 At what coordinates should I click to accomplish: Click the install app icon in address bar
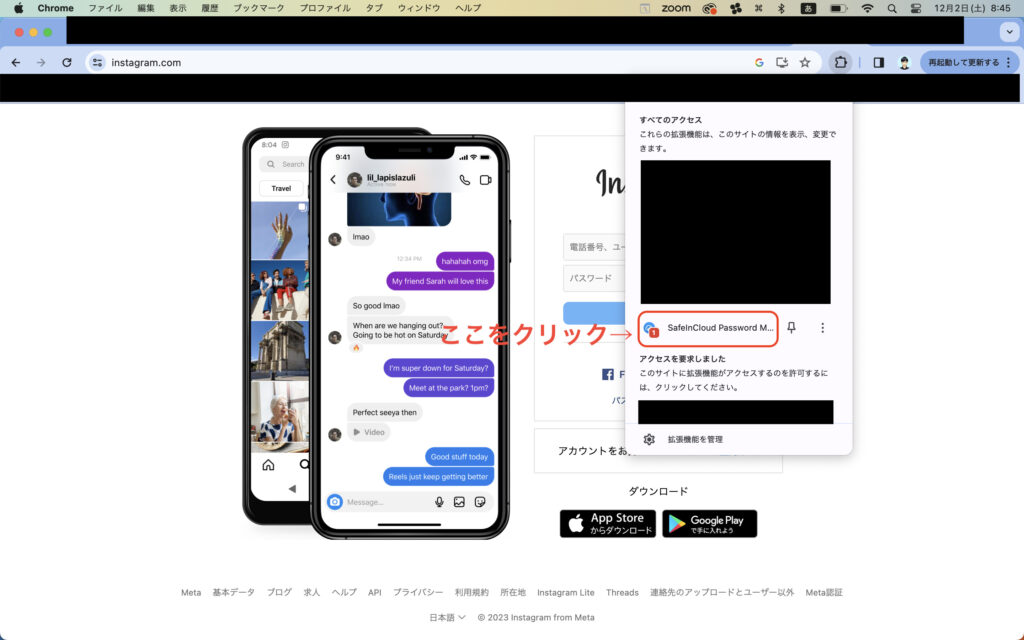point(782,63)
